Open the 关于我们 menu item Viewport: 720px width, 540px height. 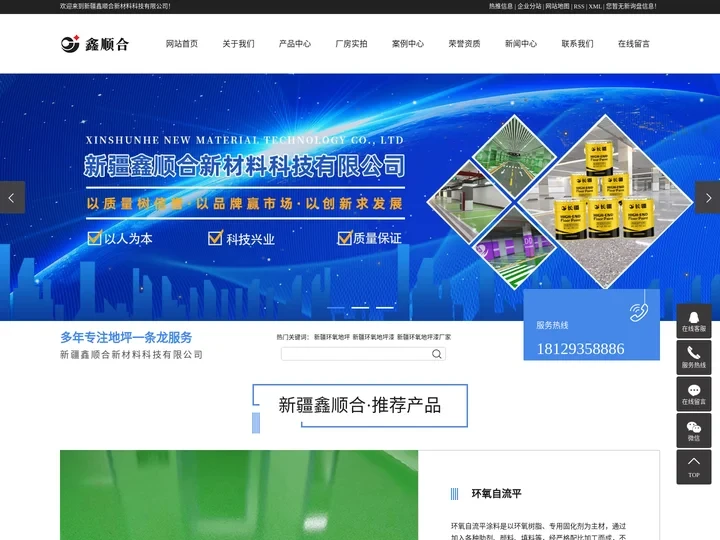click(x=238, y=44)
